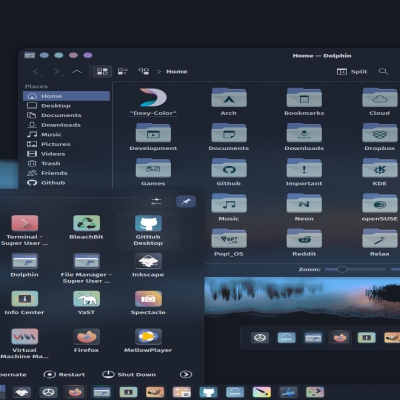This screenshot has height=400, width=400.
Task: Open Videos in Places sidebar
Action: tap(66, 154)
